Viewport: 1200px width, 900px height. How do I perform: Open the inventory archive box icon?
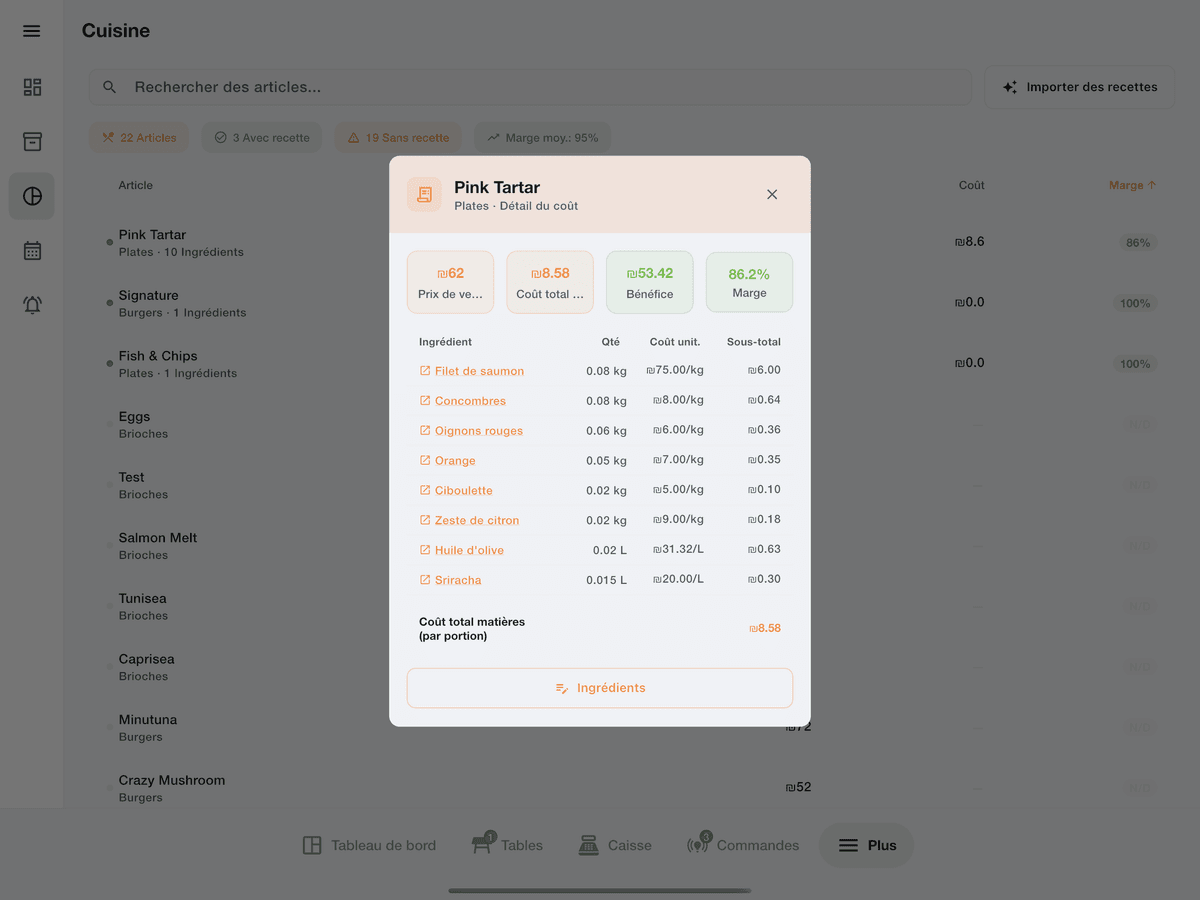click(x=32, y=141)
